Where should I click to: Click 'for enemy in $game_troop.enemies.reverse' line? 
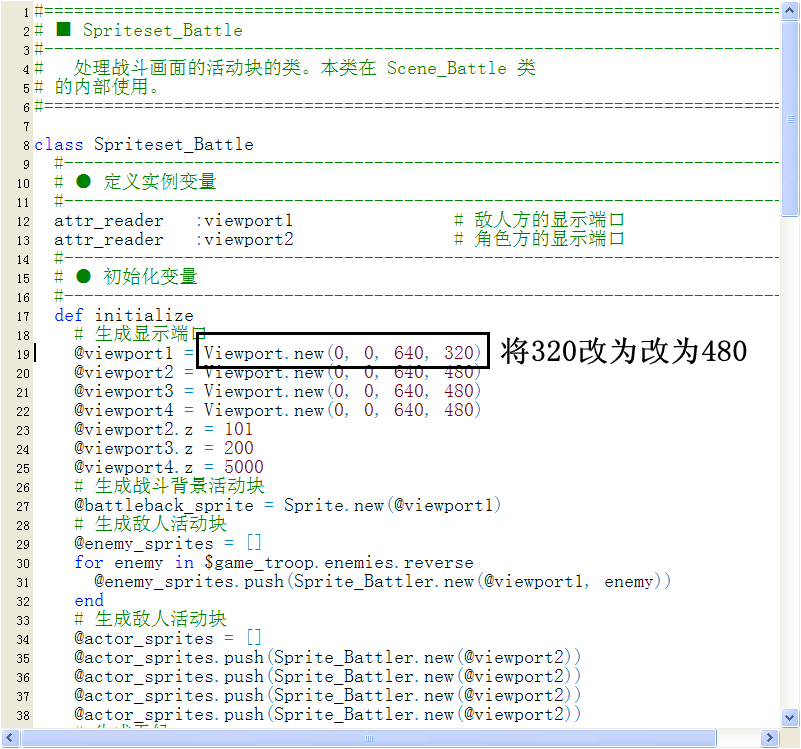click(x=274, y=563)
